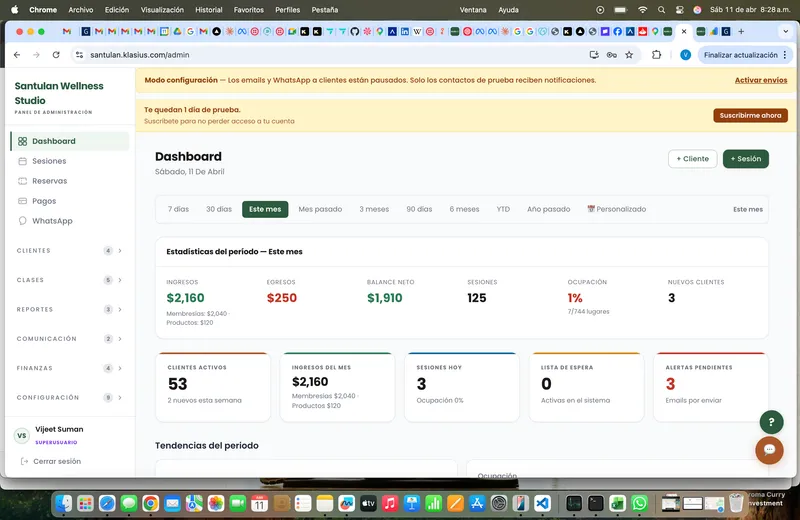Open the Perfiles menu
Image resolution: width=800 pixels, height=520 pixels.
tap(287, 10)
